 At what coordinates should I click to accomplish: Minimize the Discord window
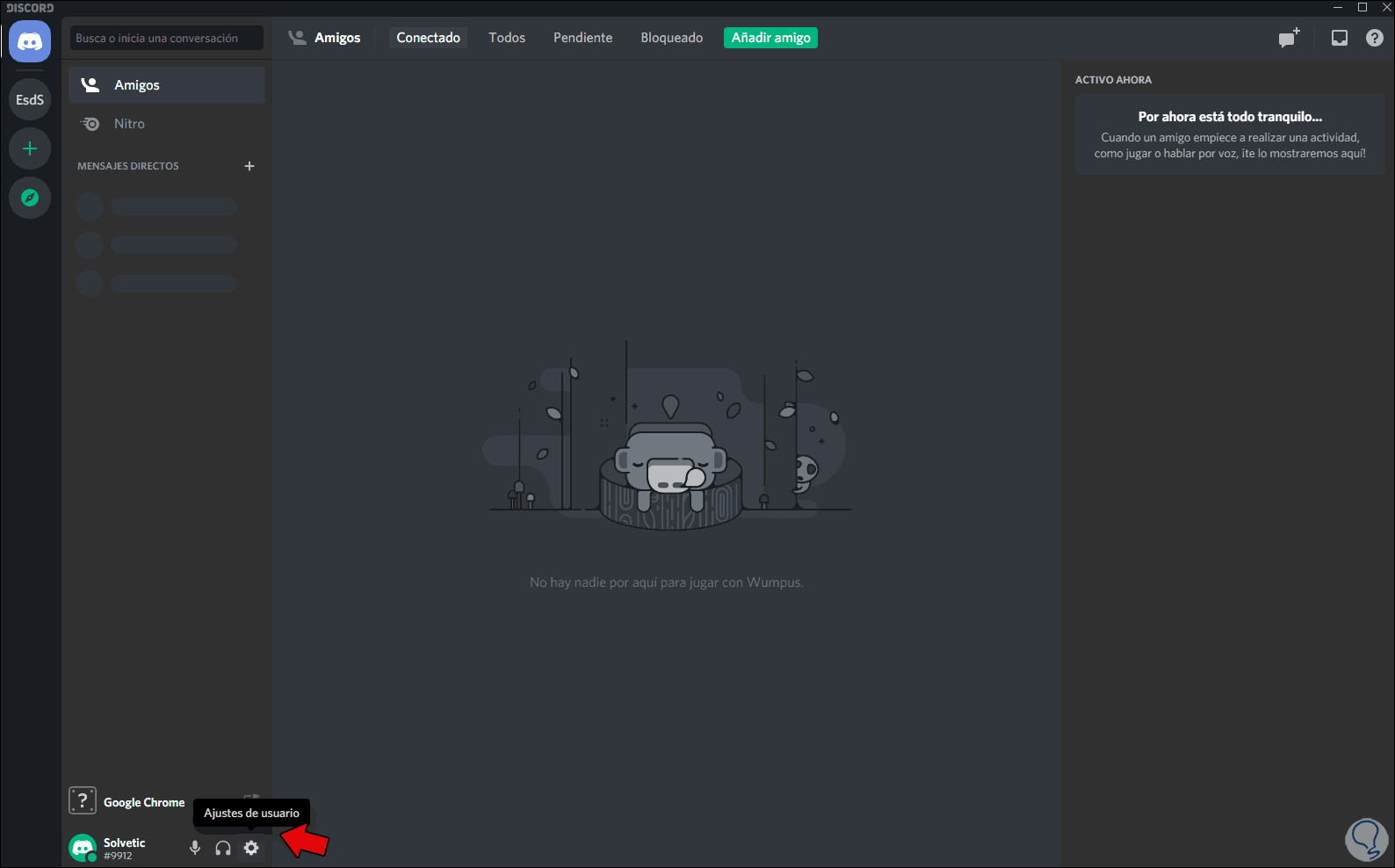point(1338,7)
